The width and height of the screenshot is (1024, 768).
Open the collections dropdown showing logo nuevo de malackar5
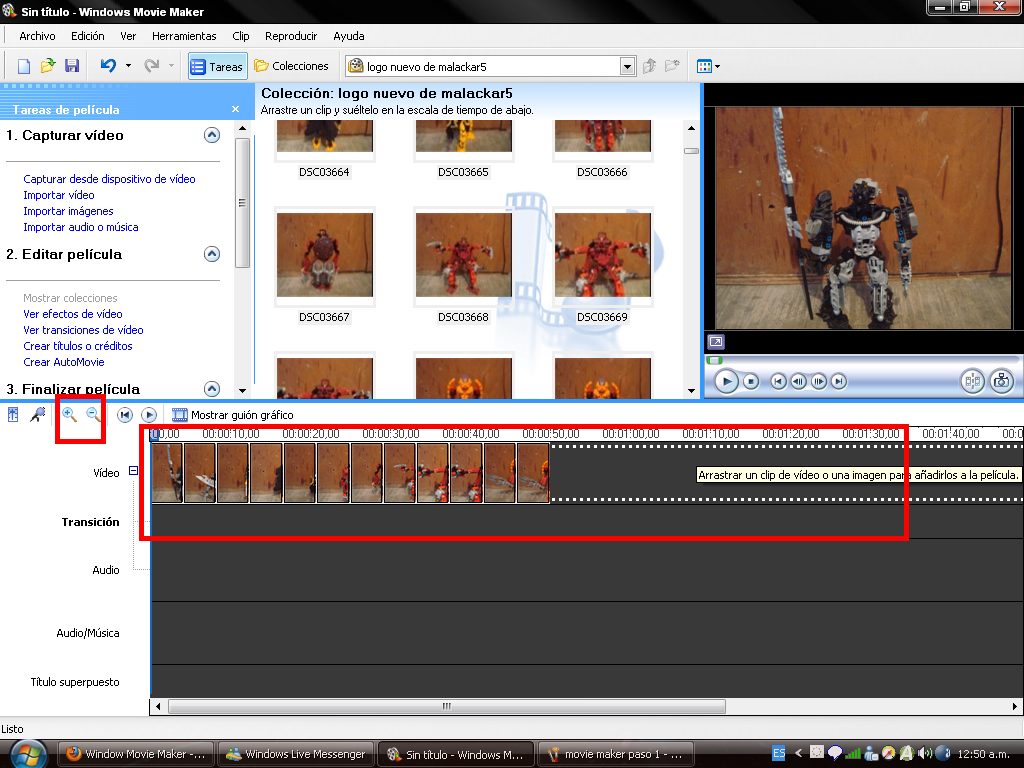[627, 66]
